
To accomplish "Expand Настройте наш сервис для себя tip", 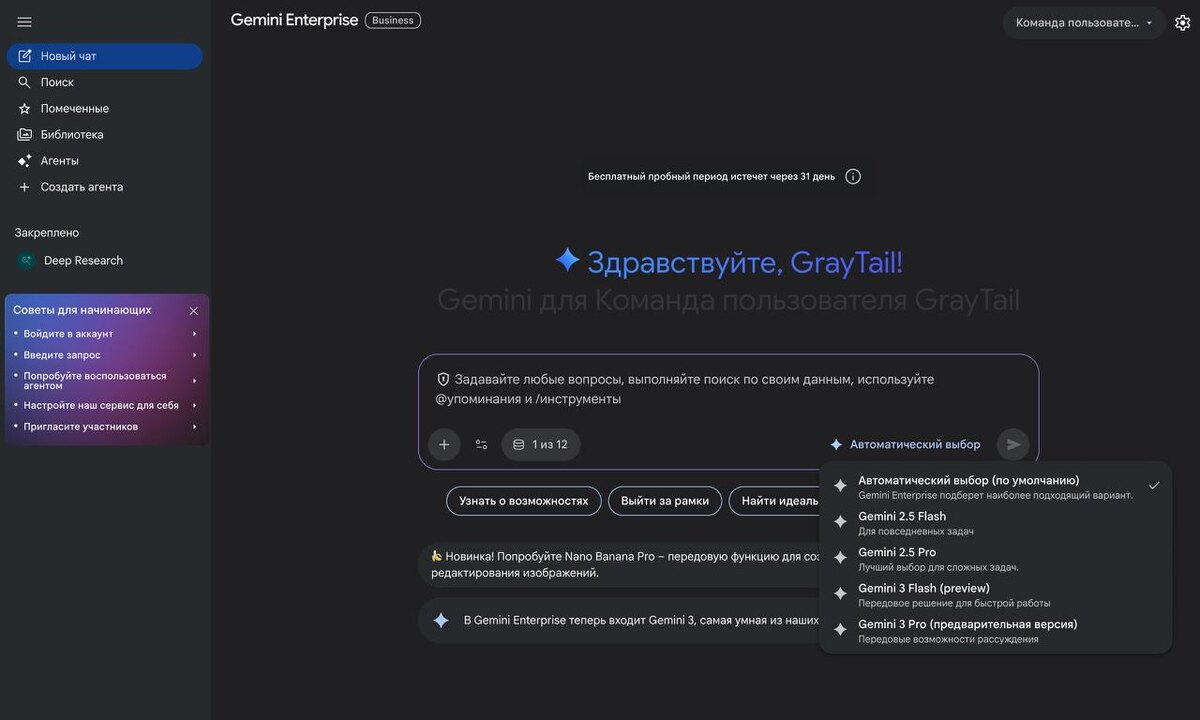I will (107, 405).
